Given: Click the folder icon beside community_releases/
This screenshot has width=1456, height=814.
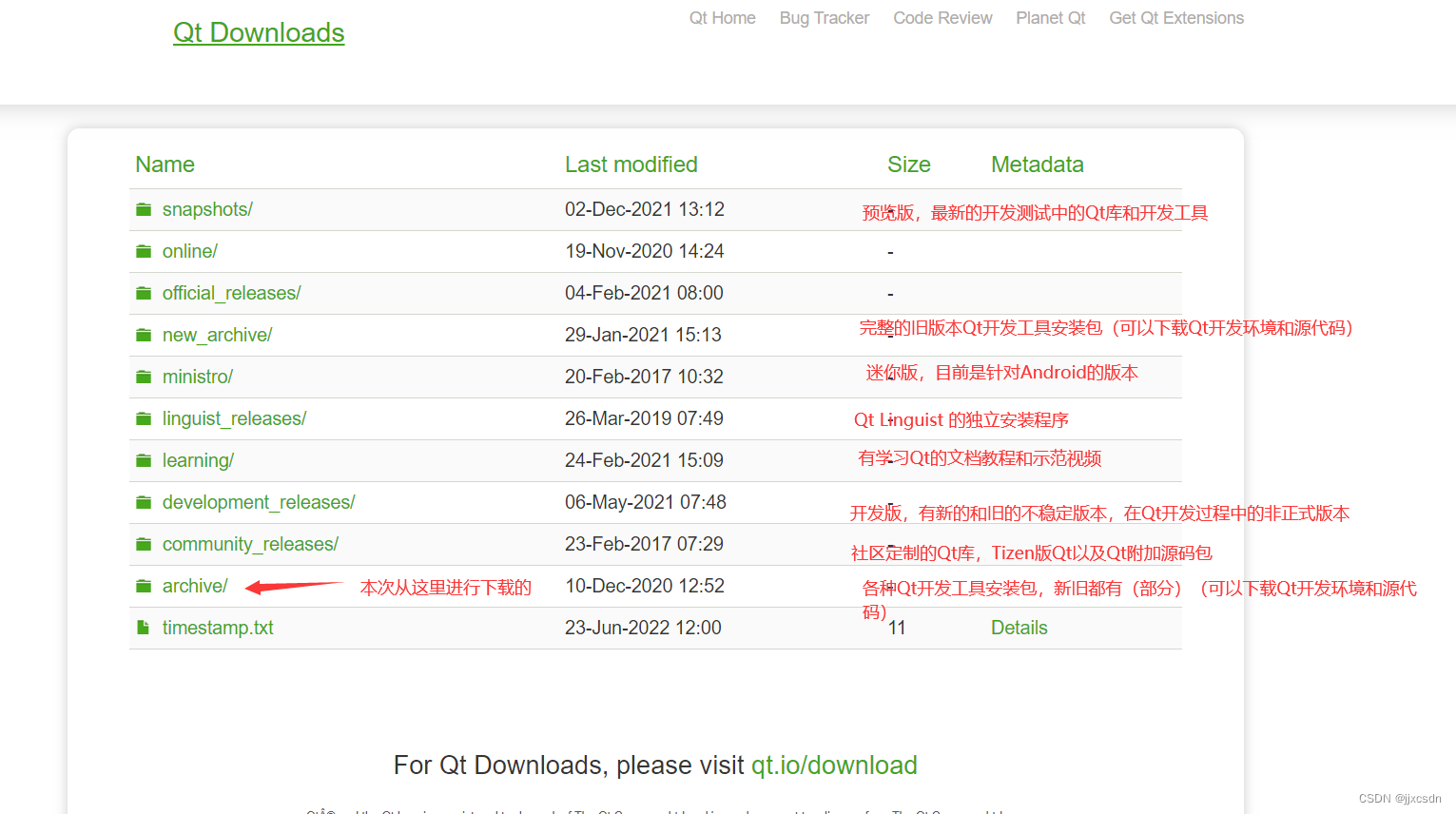Looking at the screenshot, I should click(144, 544).
